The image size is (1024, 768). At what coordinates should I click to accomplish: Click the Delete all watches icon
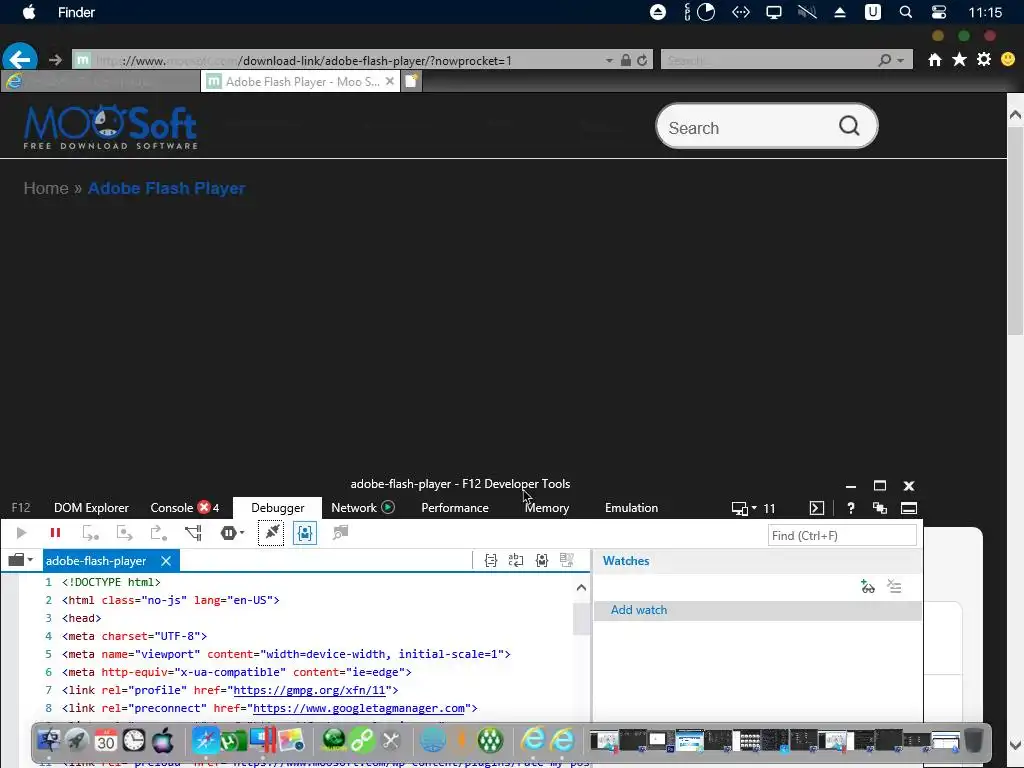tap(894, 586)
